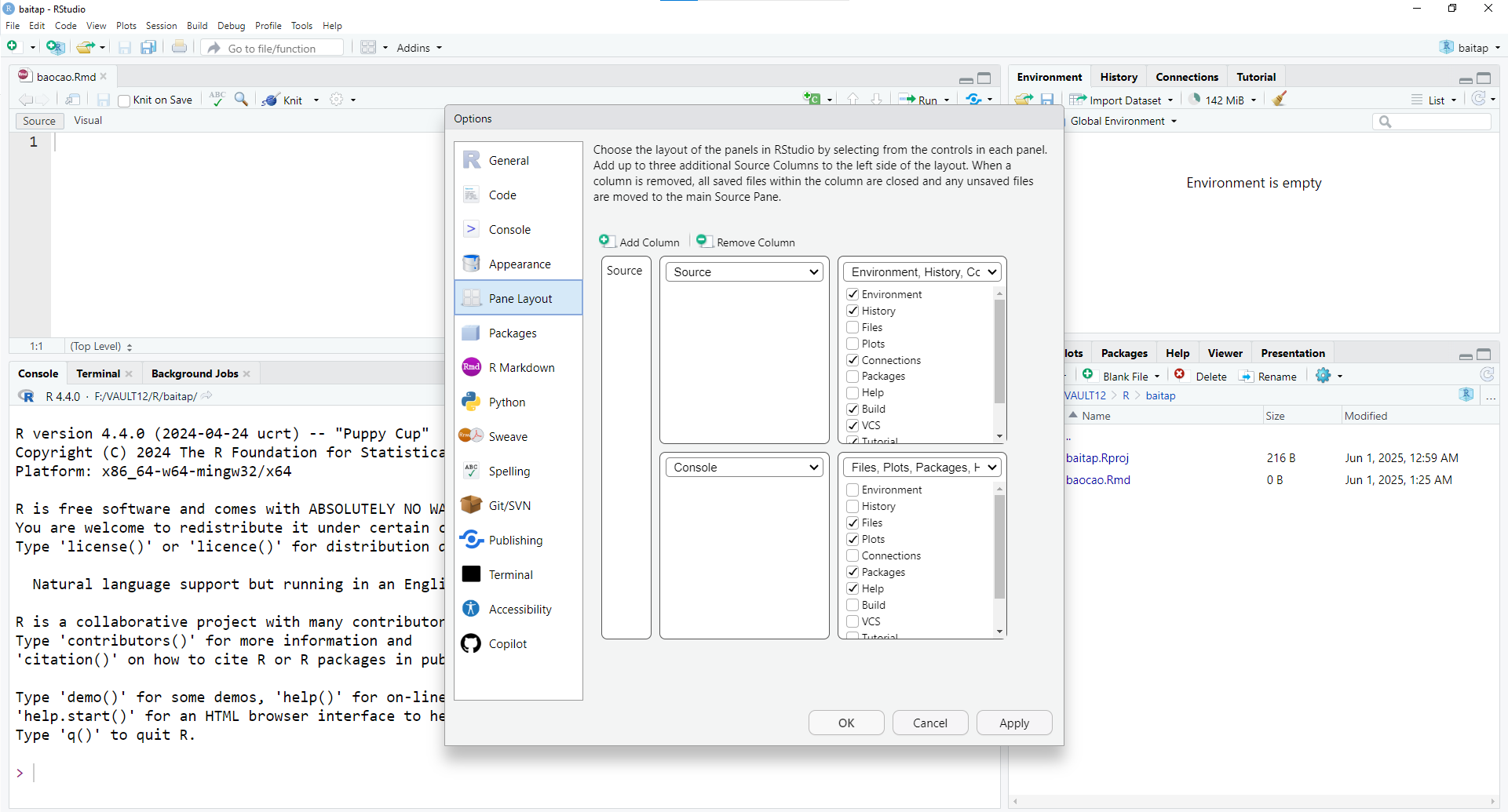Uncheck Build in top-right pane list
Image resolution: width=1508 pixels, height=812 pixels.
point(853,409)
